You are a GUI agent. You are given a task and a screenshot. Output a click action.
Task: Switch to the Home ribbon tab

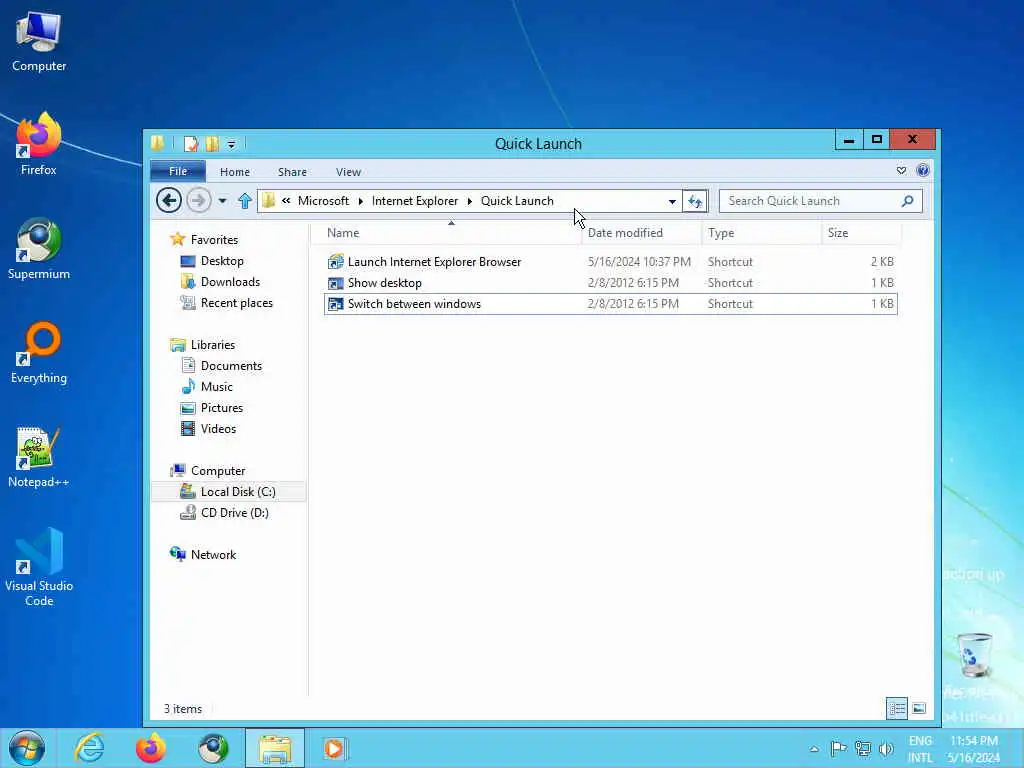[234, 172]
